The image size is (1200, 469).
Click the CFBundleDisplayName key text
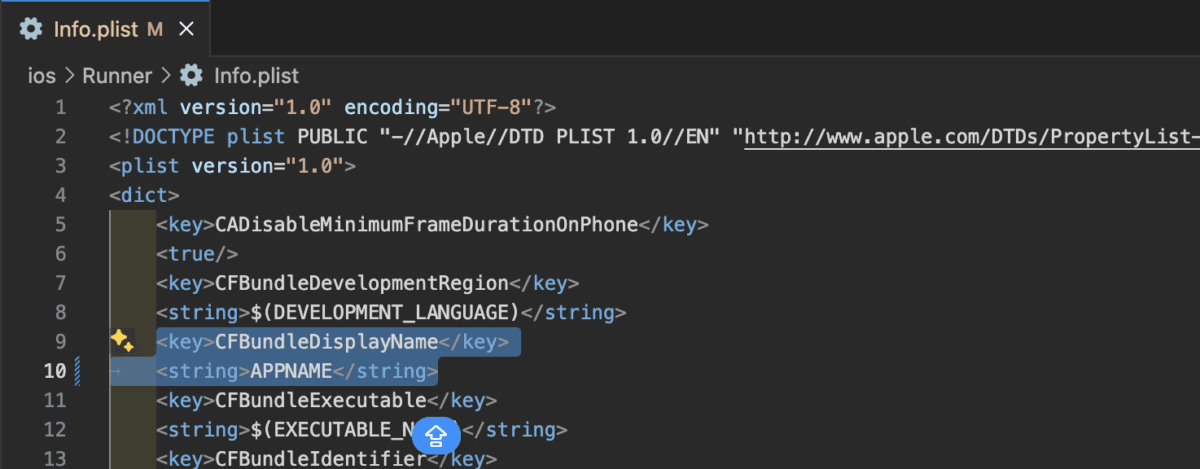(328, 342)
